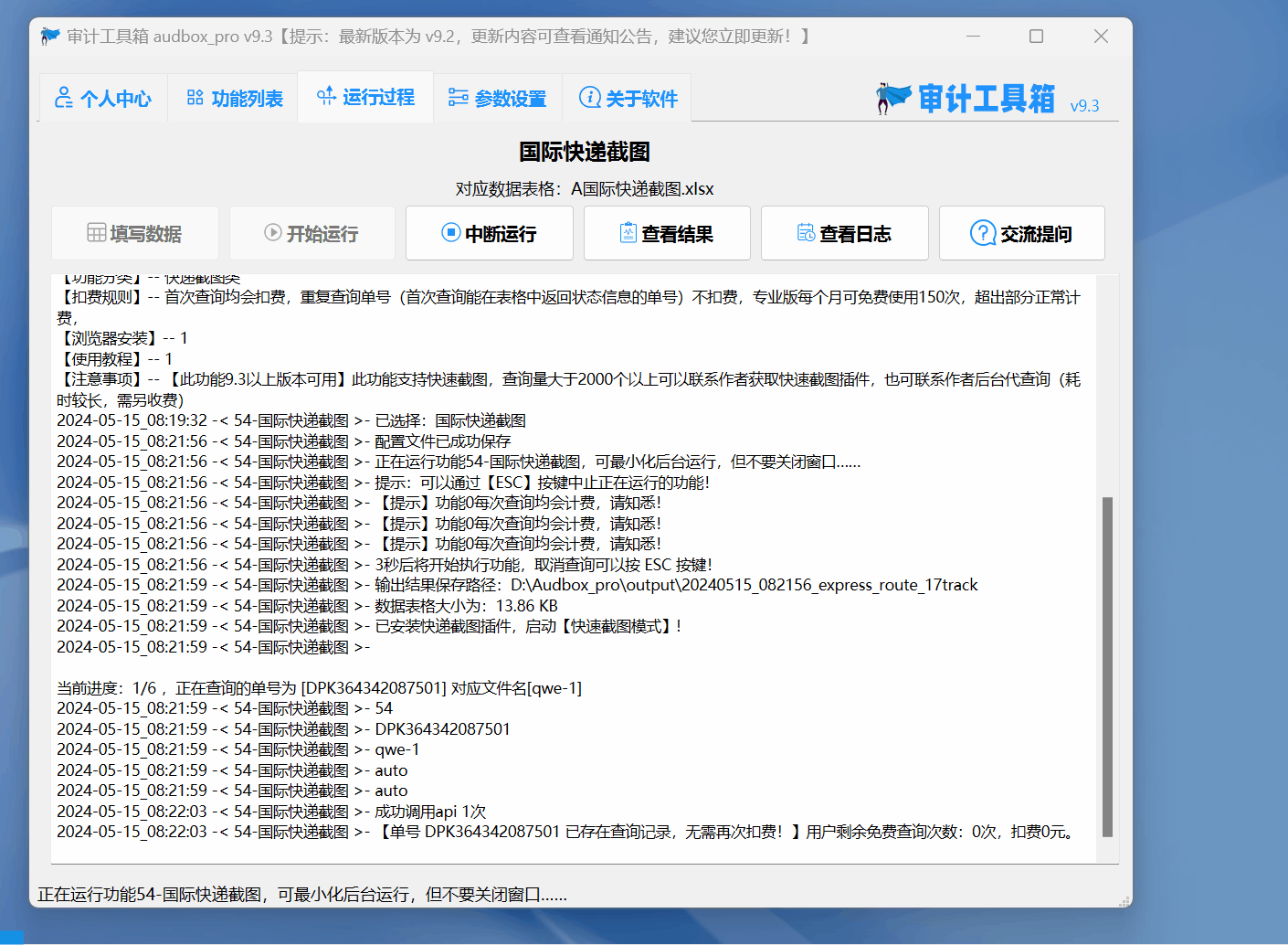Image resolution: width=1288 pixels, height=945 pixels.
Task: Click the play icon on 开始运行
Action: (272, 232)
